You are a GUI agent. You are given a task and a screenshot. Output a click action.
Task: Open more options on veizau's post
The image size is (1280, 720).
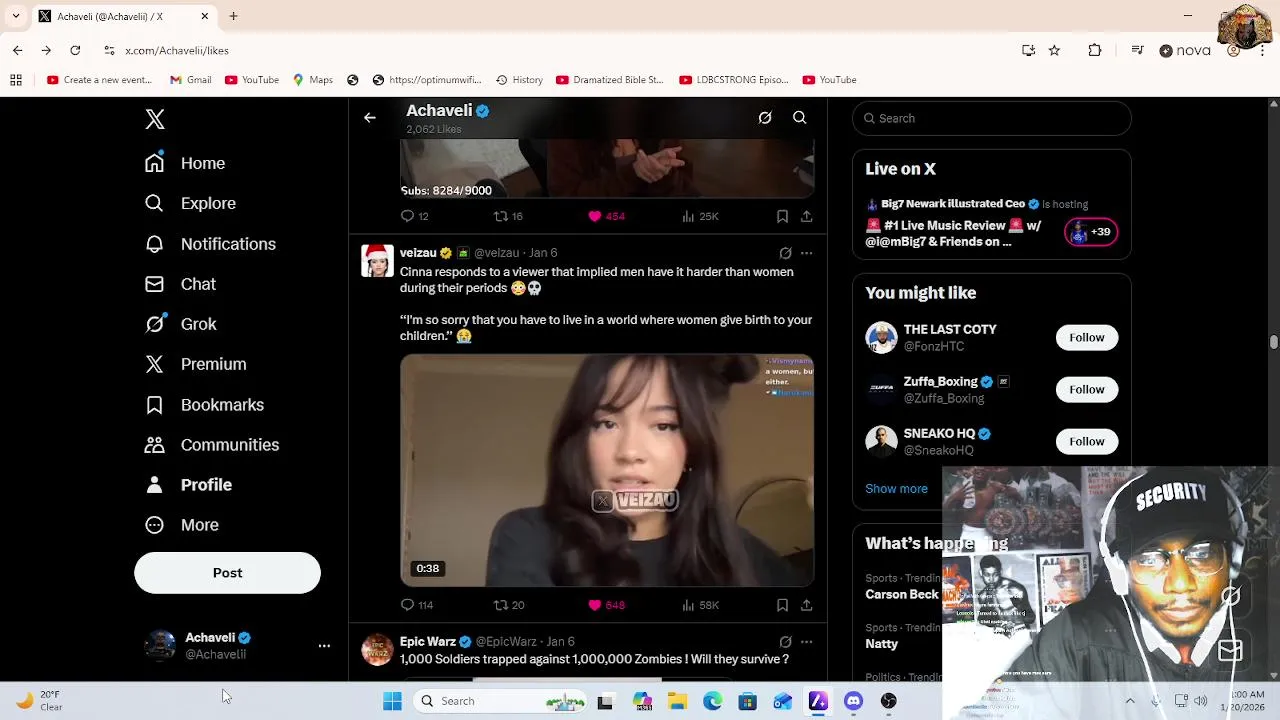(x=806, y=253)
